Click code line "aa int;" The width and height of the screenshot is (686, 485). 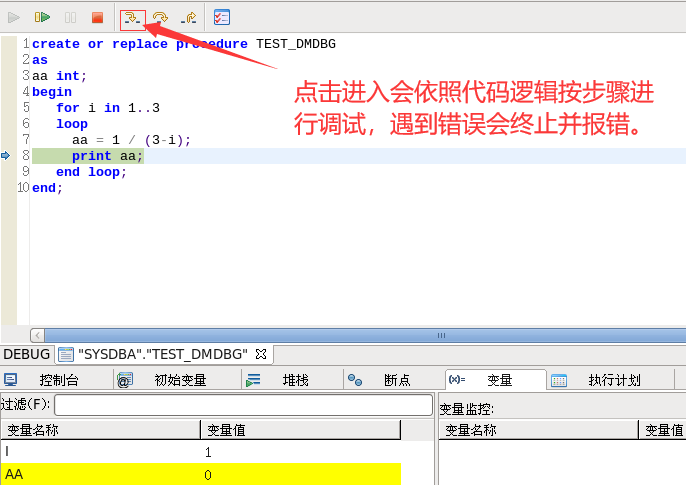coord(60,76)
